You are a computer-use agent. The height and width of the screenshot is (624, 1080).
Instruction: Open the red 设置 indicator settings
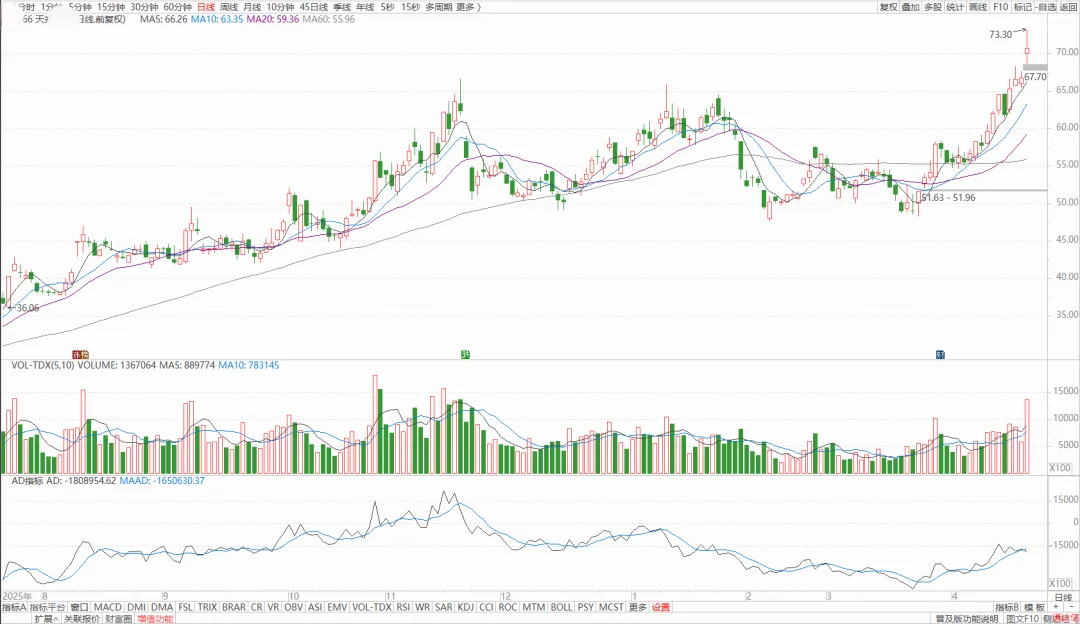pos(661,607)
